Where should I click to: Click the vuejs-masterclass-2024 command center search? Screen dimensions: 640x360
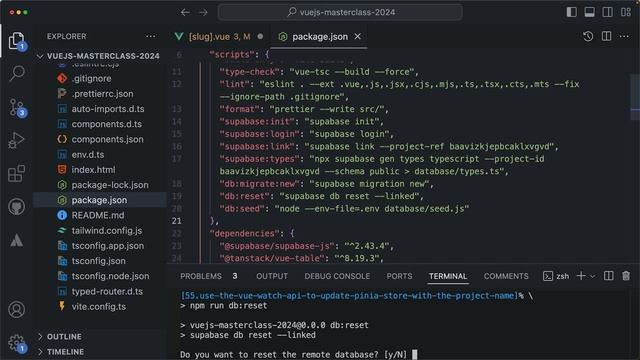[340, 12]
